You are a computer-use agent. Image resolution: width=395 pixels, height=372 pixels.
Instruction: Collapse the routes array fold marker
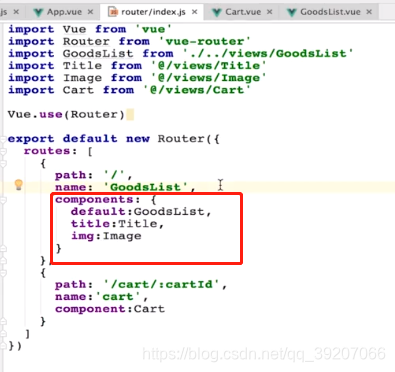[x=3, y=151]
